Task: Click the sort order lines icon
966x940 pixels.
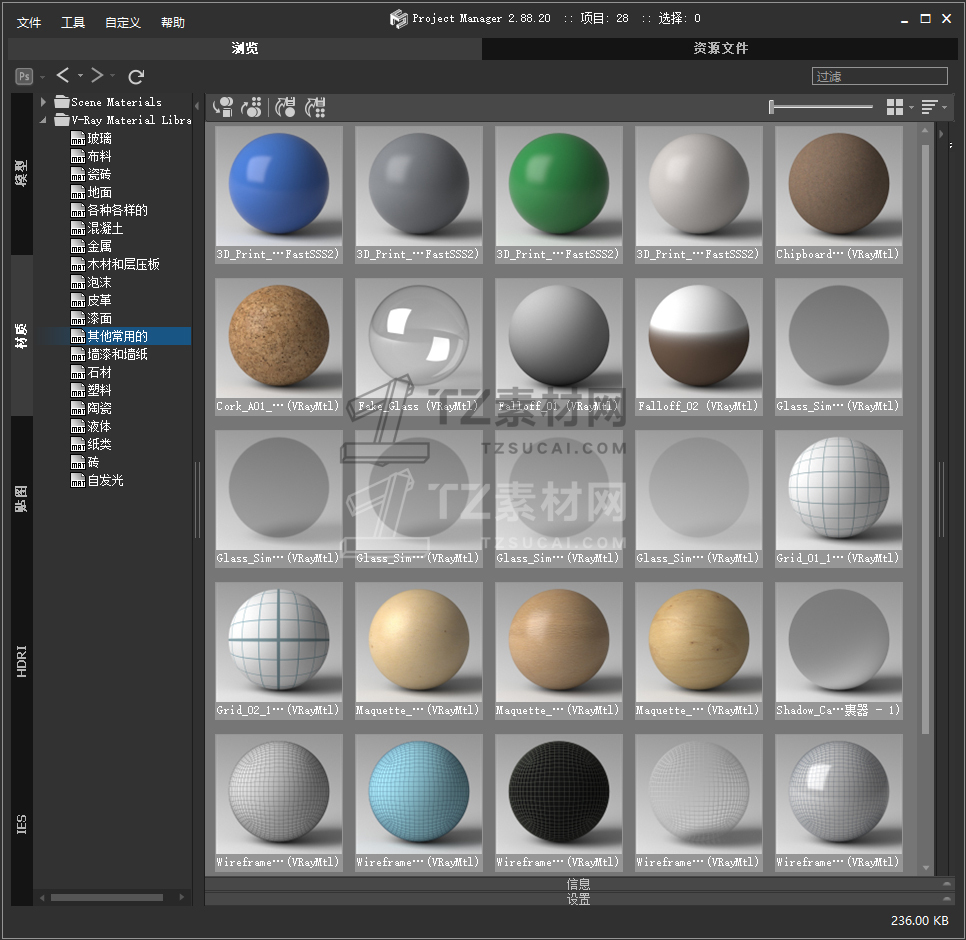Action: pos(929,107)
